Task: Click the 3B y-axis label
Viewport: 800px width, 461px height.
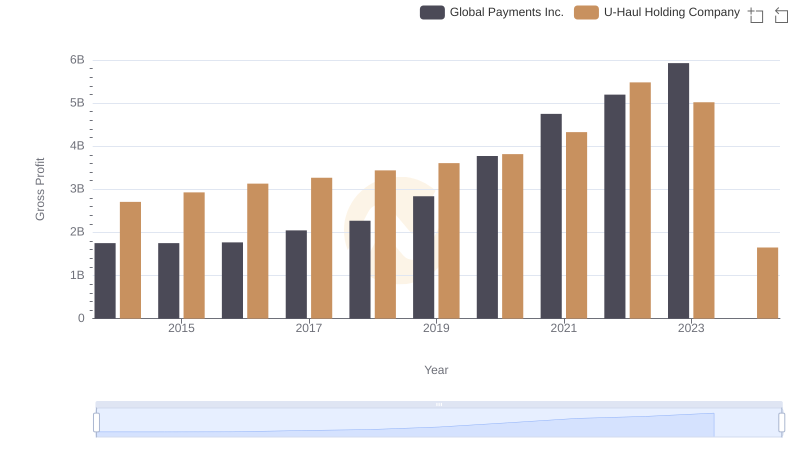Action: (x=77, y=189)
